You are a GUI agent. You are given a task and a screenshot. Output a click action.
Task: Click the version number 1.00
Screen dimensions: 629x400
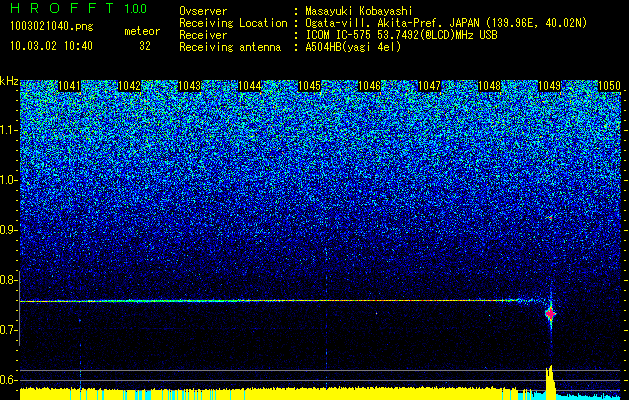click(135, 9)
